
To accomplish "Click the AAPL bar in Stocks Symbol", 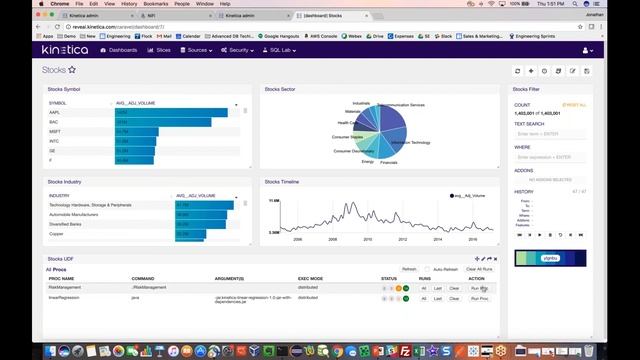I will tap(171, 112).
